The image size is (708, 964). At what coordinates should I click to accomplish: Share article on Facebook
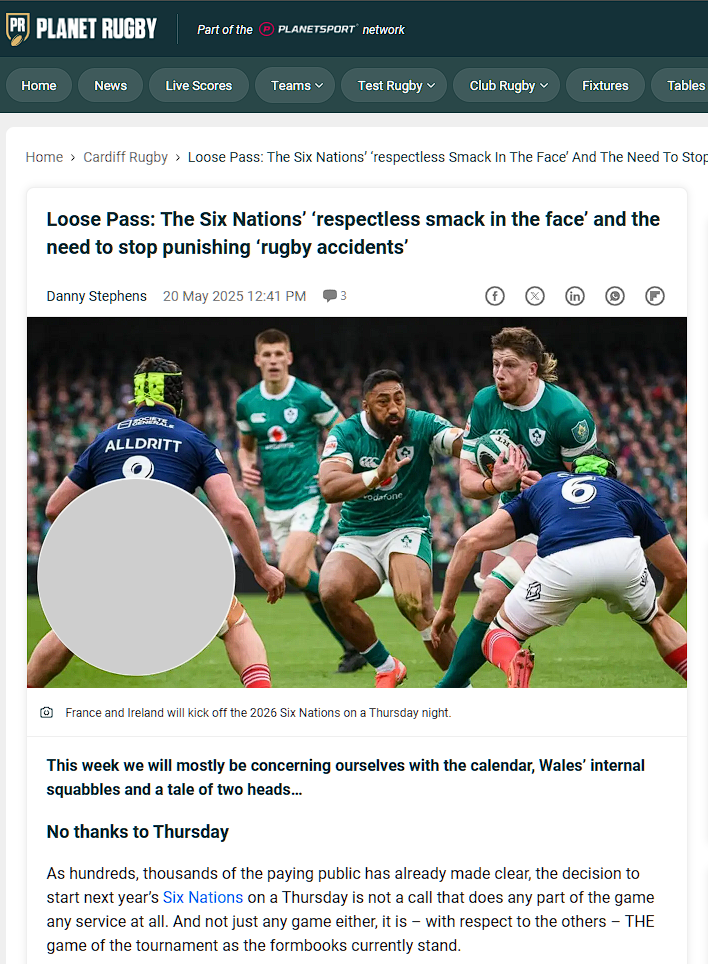click(495, 296)
